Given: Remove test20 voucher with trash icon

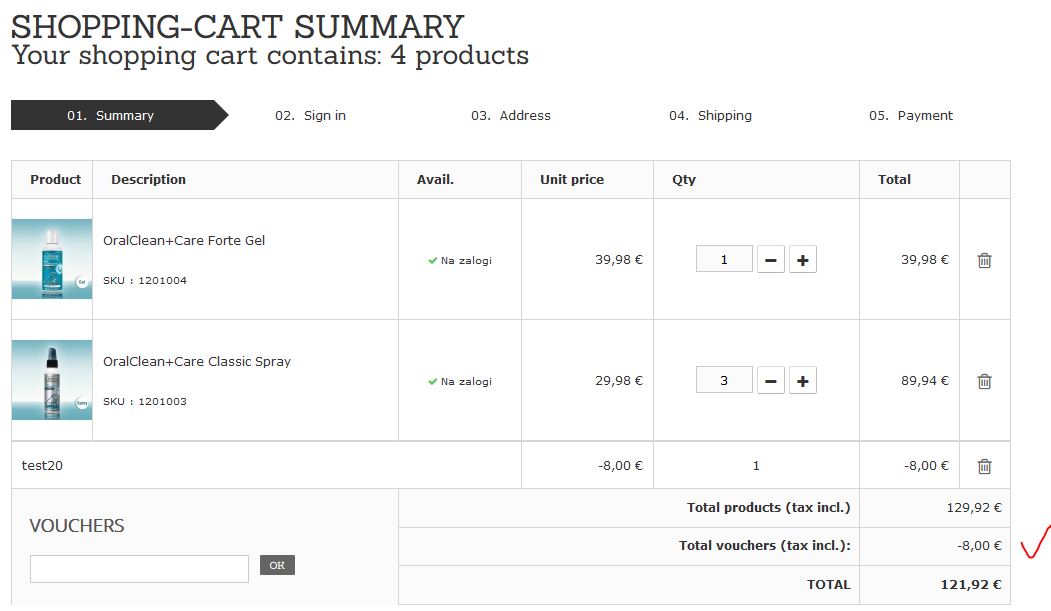Looking at the screenshot, I should [984, 466].
